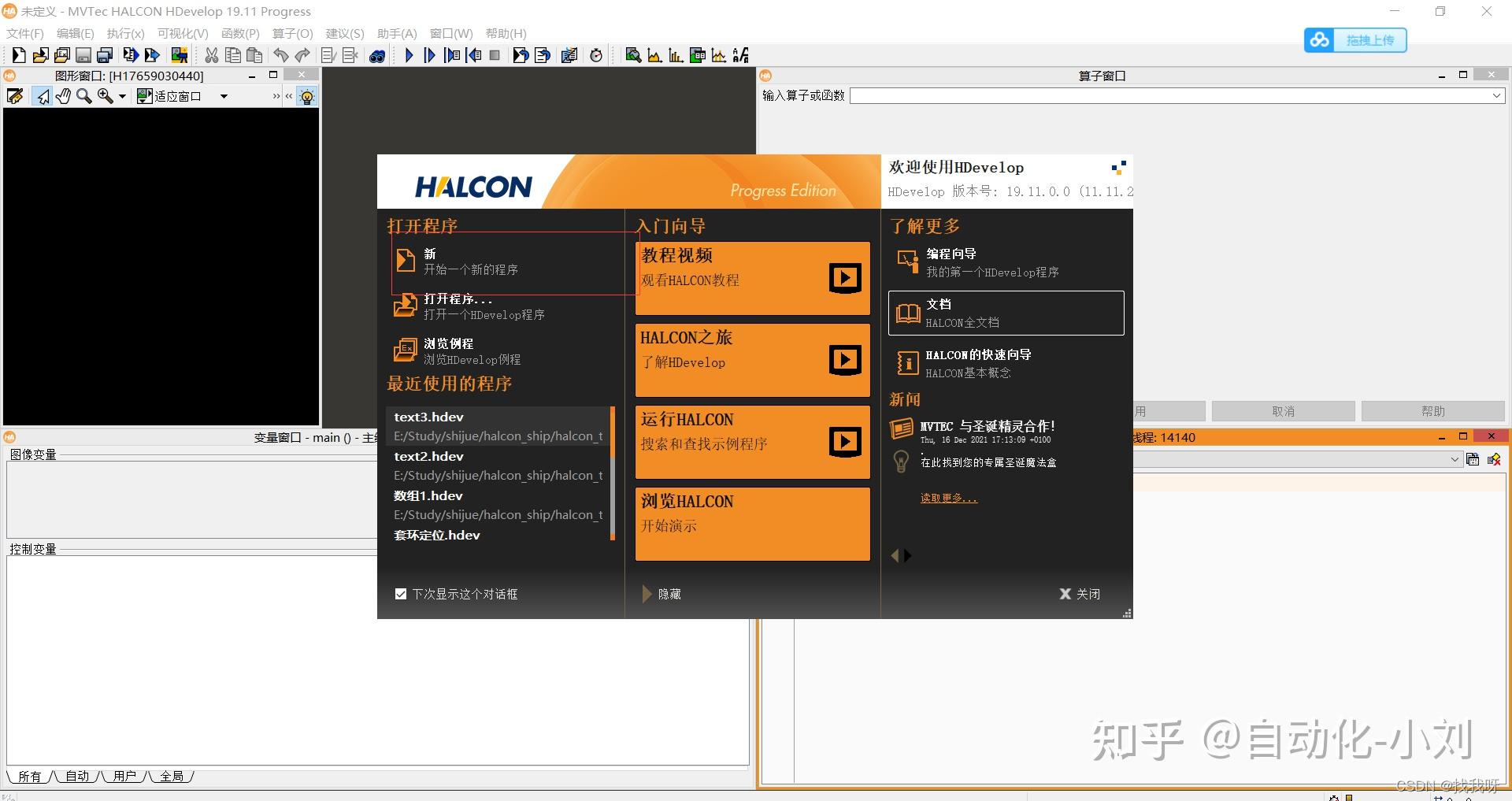The image size is (1512, 801).
Task: Select the Run program icon in toolbar
Action: [x=409, y=55]
